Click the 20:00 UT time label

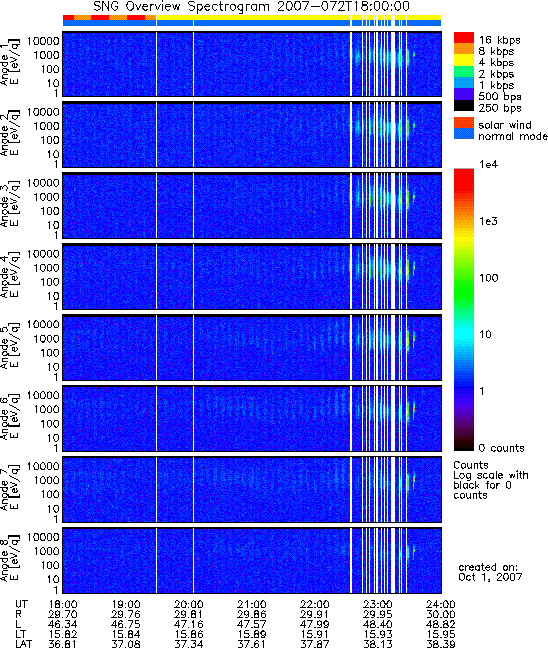(x=189, y=605)
